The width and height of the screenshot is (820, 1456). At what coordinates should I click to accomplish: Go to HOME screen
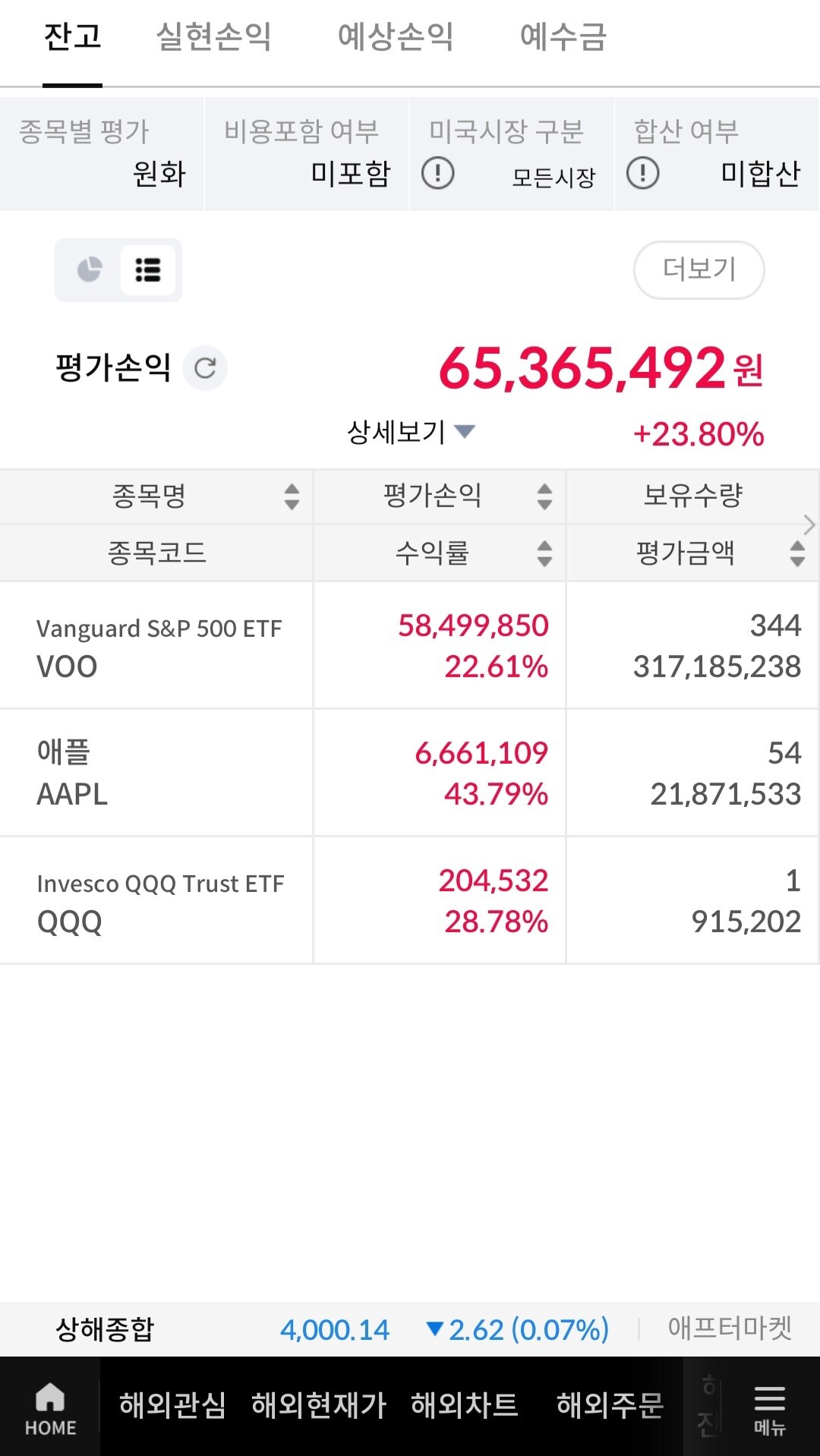click(50, 1407)
